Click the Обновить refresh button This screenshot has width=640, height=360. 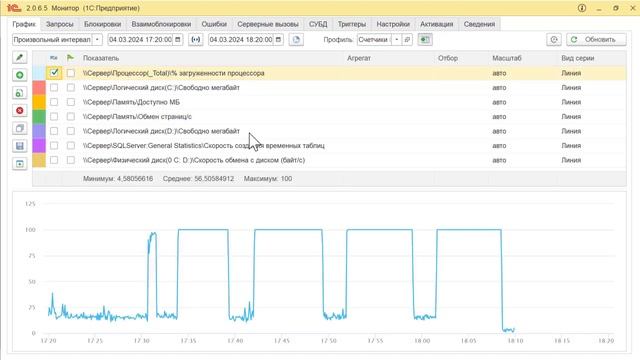tap(596, 40)
